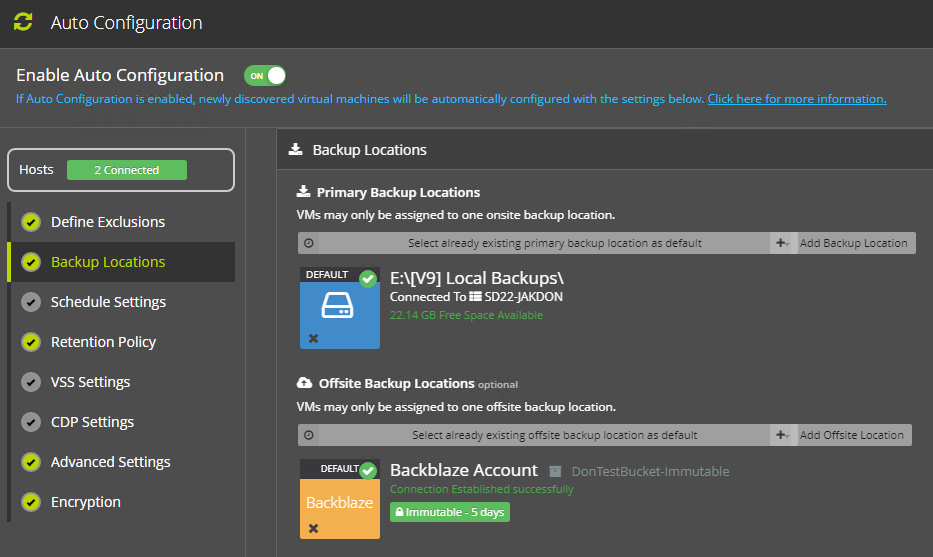Screen dimensions: 933x557
Task: Open Retention Policy settings
Action: point(104,342)
